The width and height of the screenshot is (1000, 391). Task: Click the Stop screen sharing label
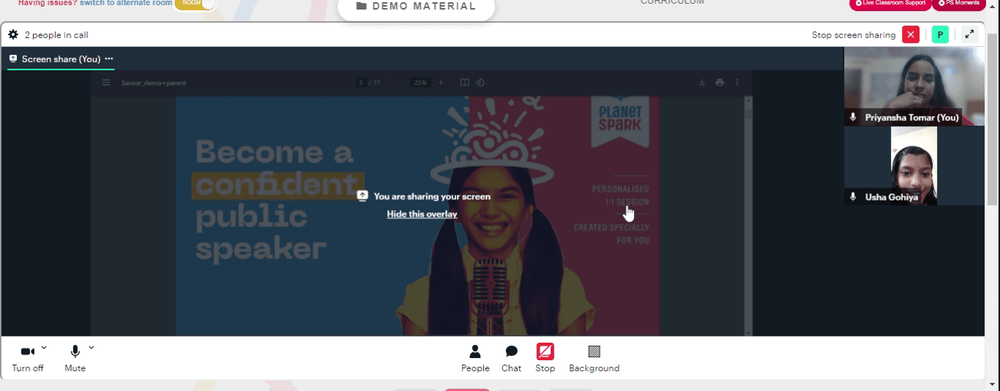853,35
